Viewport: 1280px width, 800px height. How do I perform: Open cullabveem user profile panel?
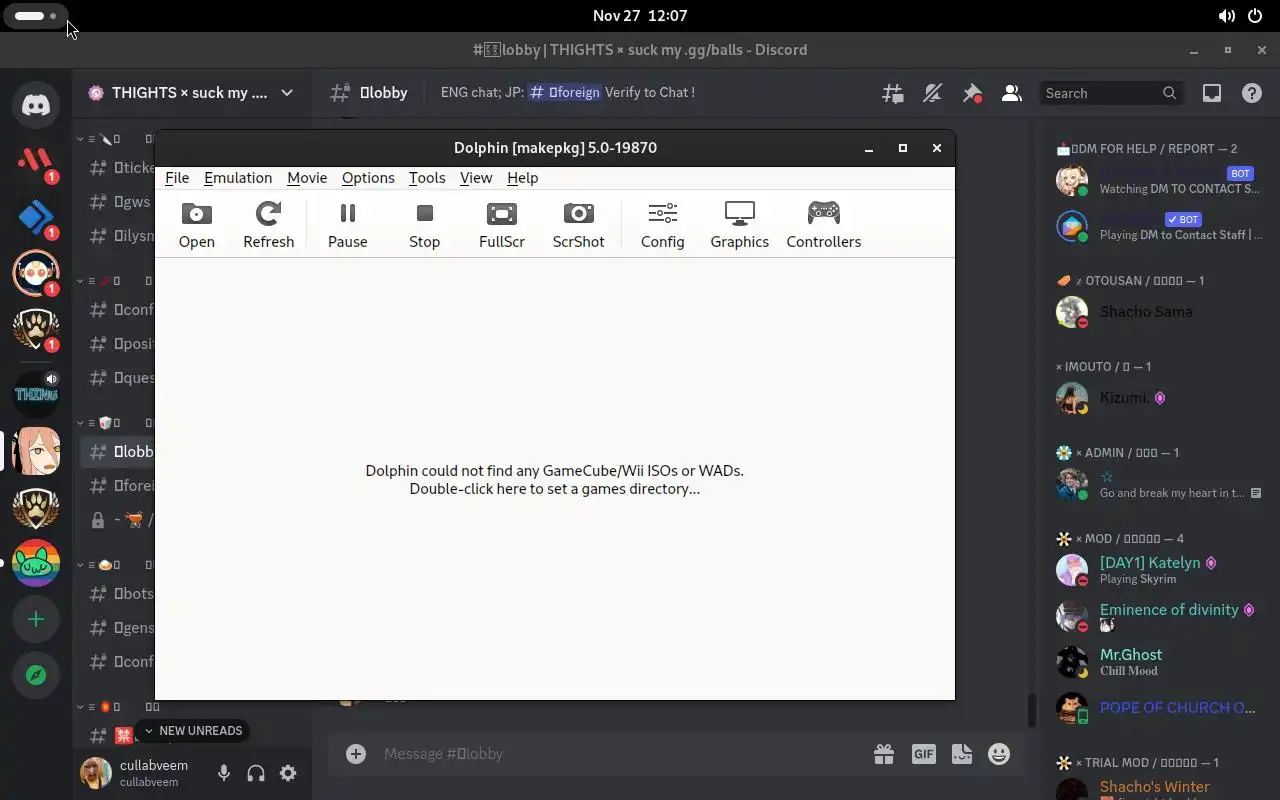click(140, 773)
